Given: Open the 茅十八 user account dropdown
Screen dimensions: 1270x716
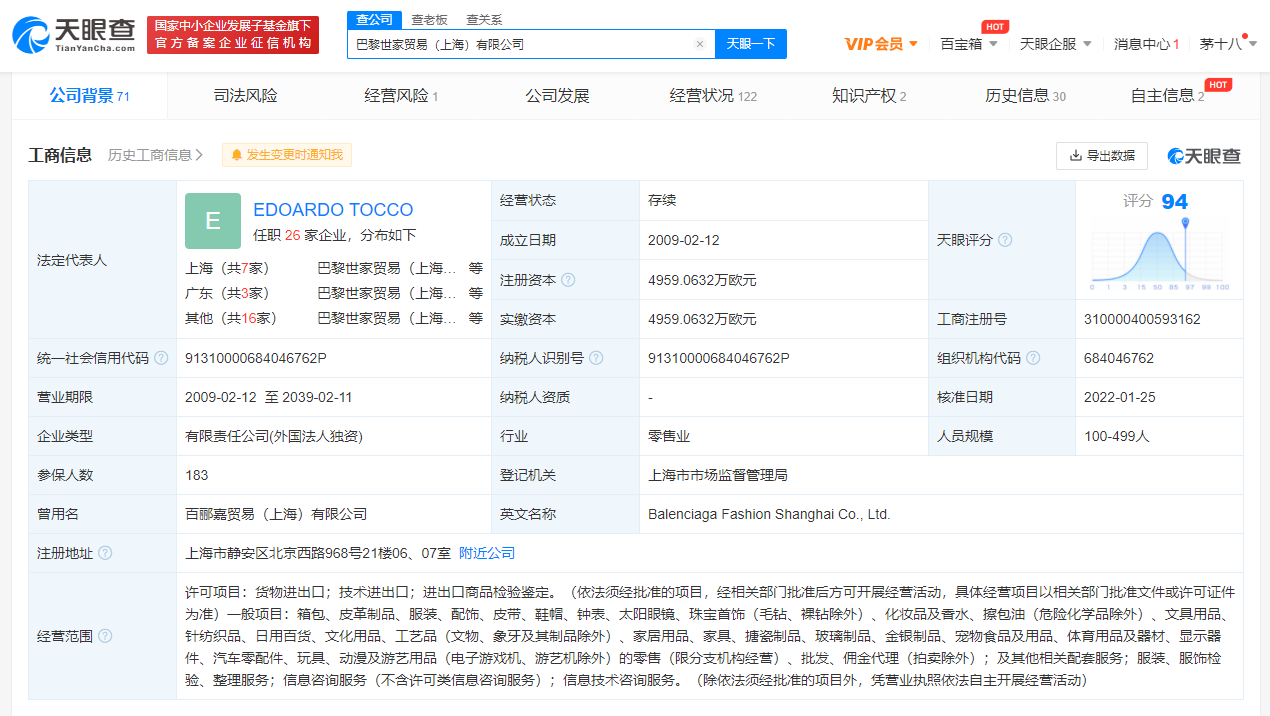Looking at the screenshot, I should click(1228, 44).
